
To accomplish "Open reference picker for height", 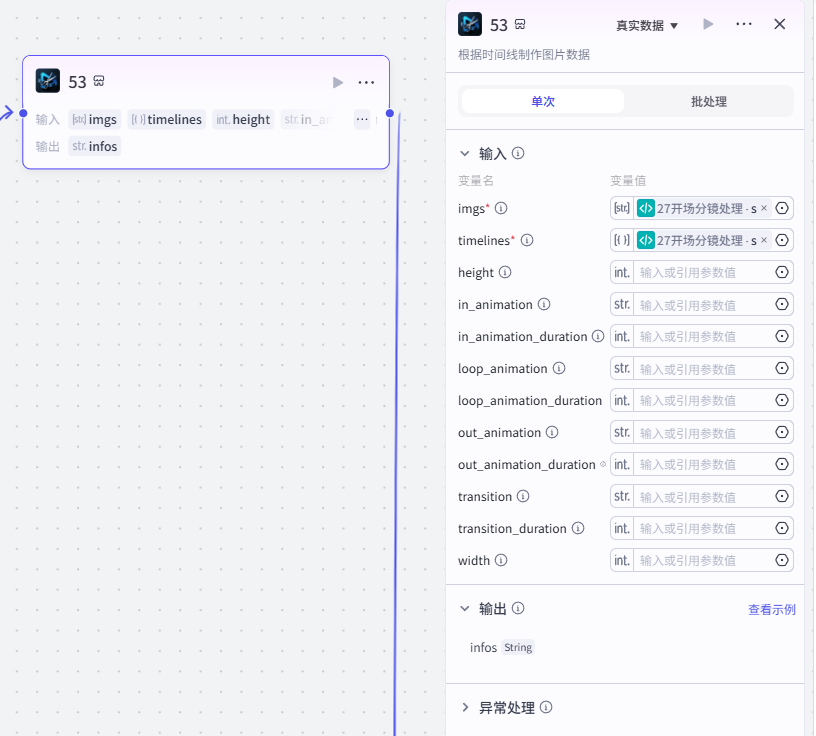I will 782,272.
